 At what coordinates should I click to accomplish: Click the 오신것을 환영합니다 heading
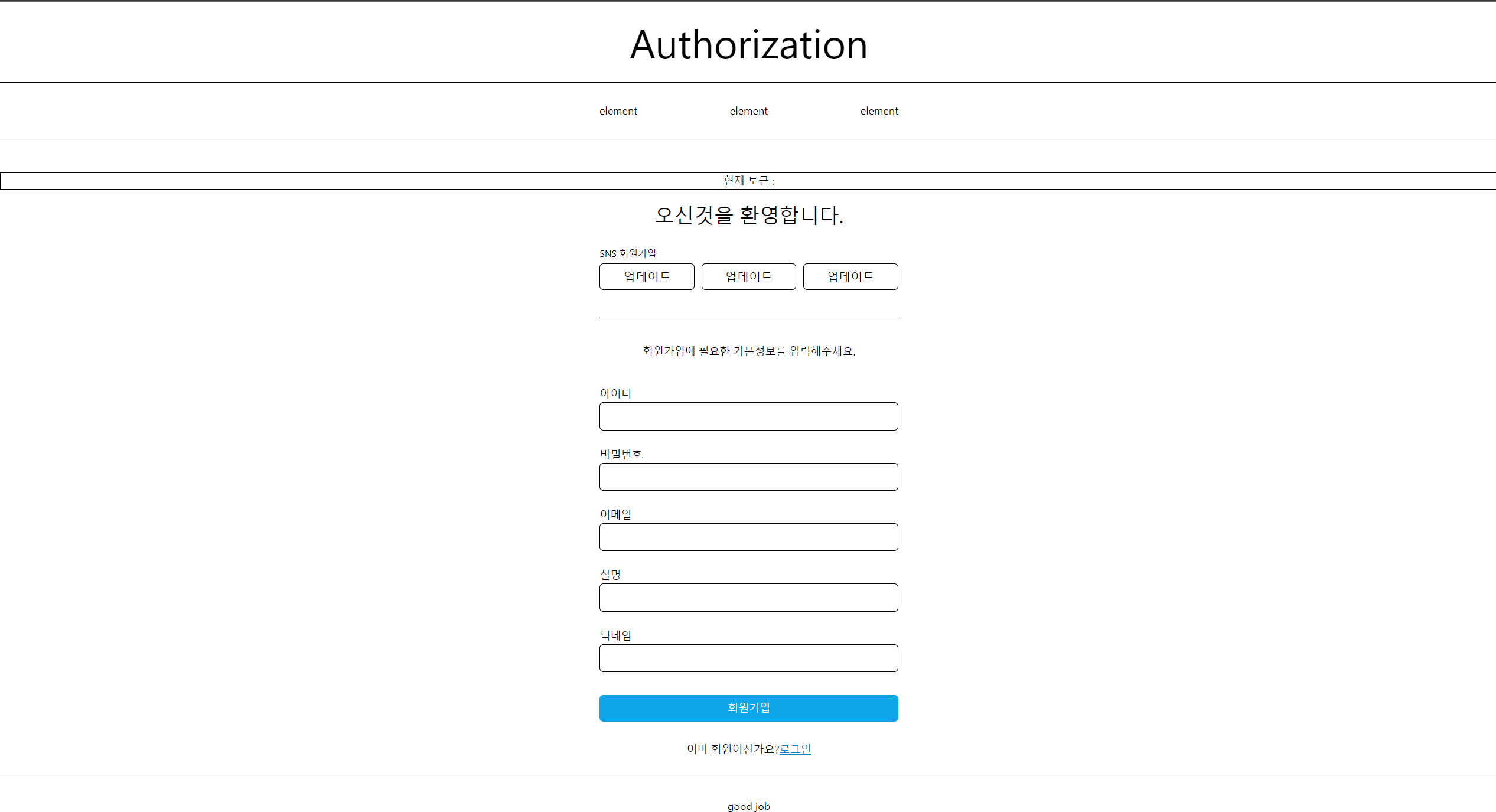point(748,215)
